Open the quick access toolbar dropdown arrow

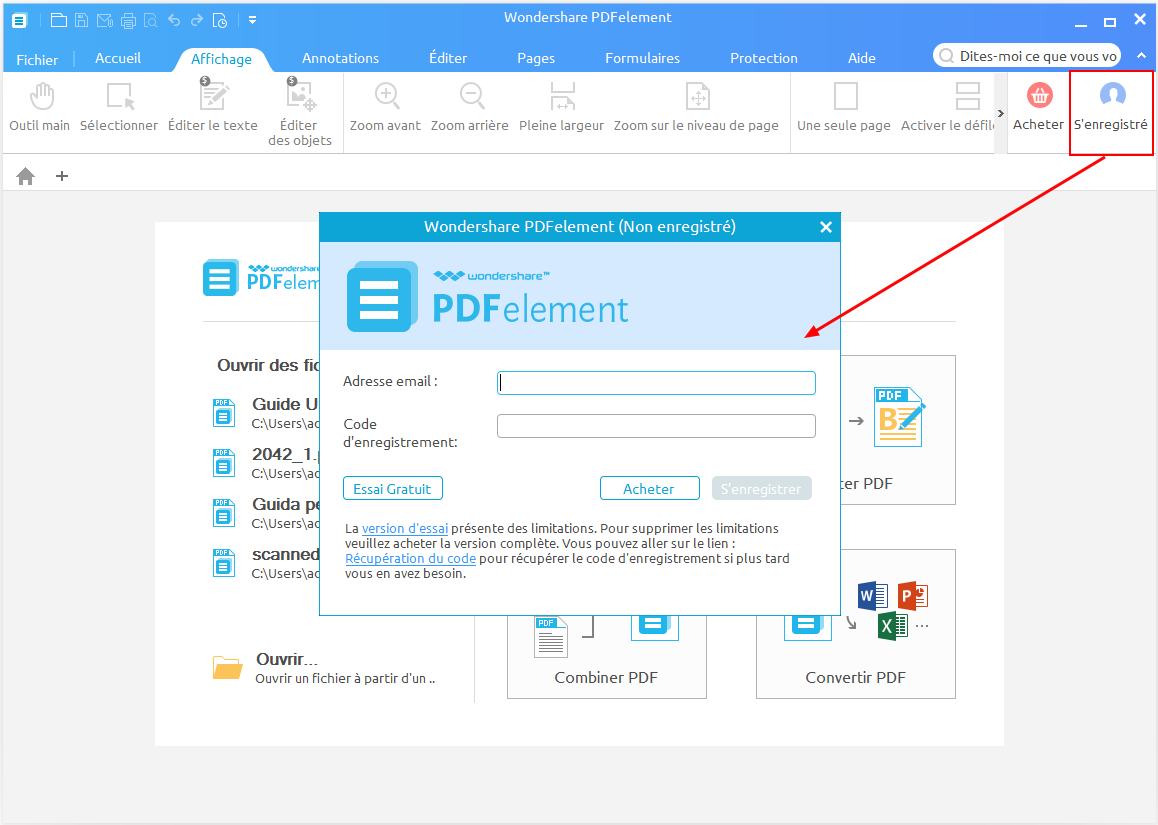click(253, 21)
